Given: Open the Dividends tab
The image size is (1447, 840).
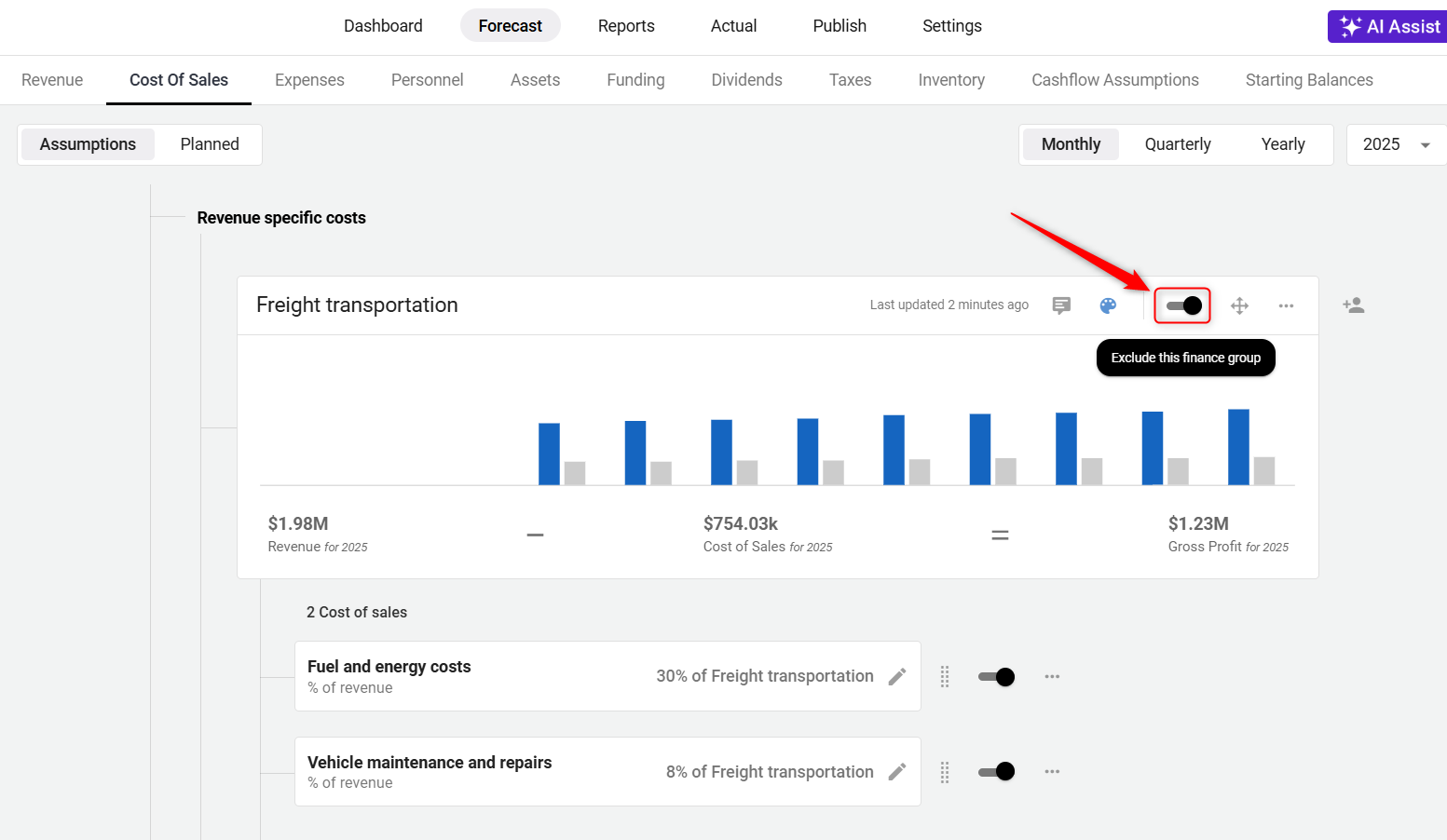Looking at the screenshot, I should click(746, 80).
